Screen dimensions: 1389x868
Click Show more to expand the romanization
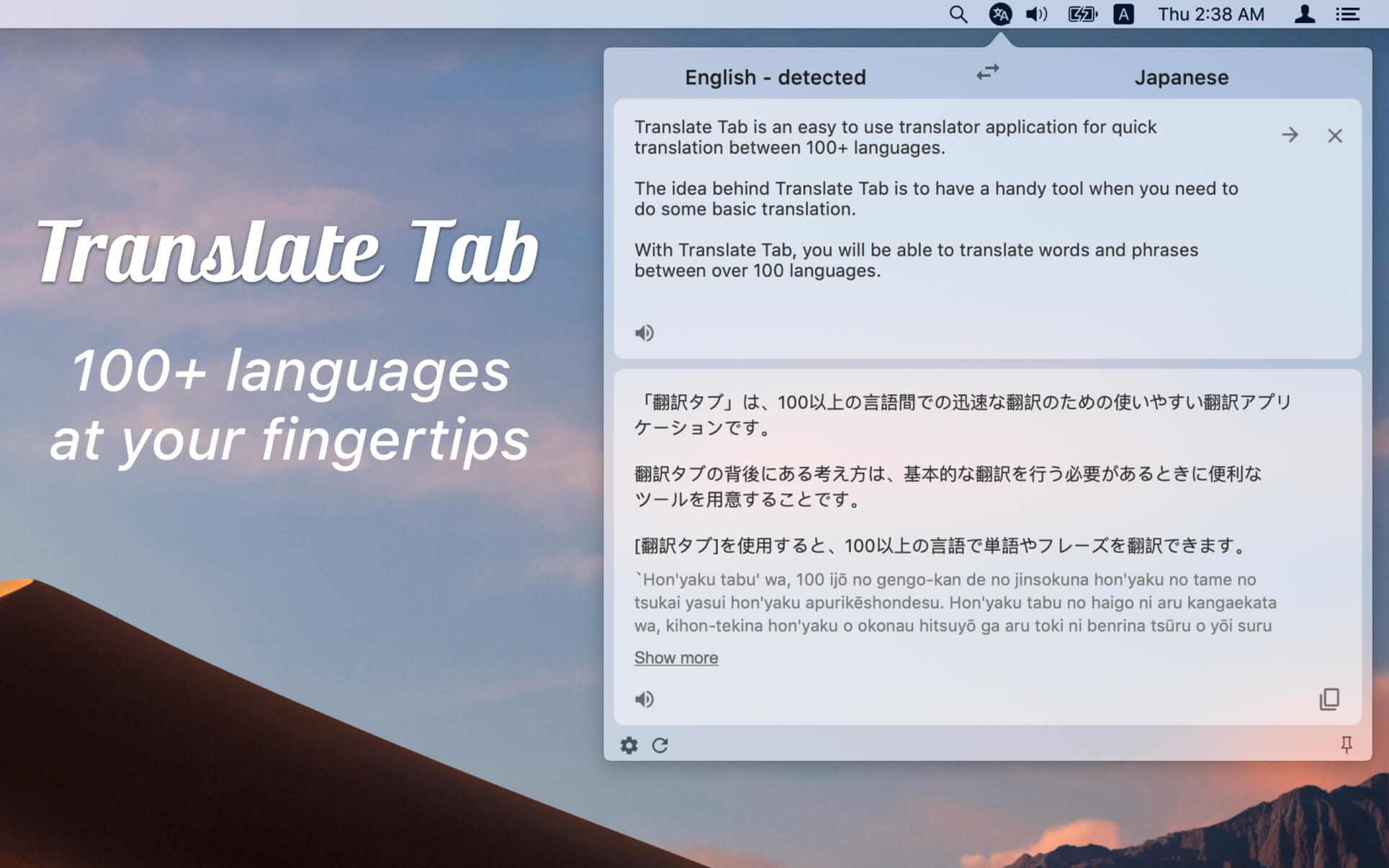click(x=675, y=658)
